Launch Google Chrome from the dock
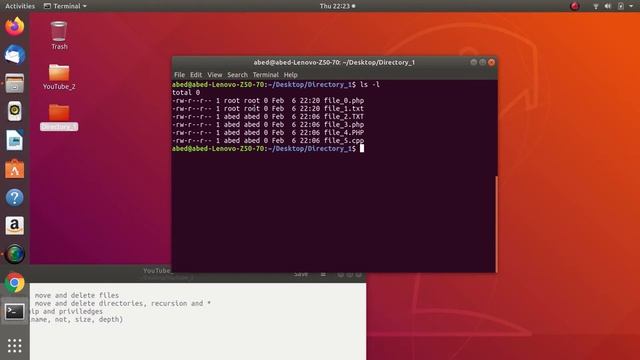Screen dimensions: 640x360 click(x=15, y=283)
